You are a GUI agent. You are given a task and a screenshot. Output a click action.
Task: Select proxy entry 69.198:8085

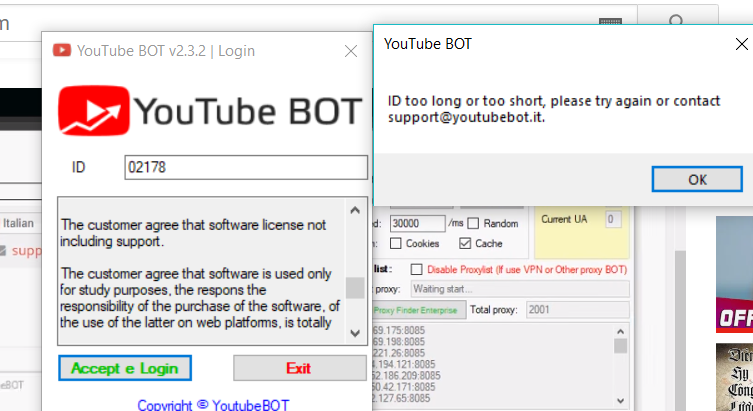click(399, 342)
